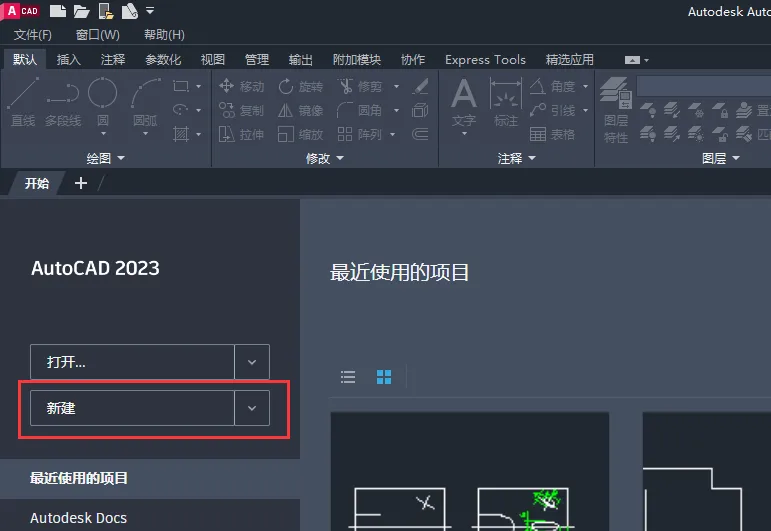Switch to the Express Tools ribbon tab

point(485,59)
